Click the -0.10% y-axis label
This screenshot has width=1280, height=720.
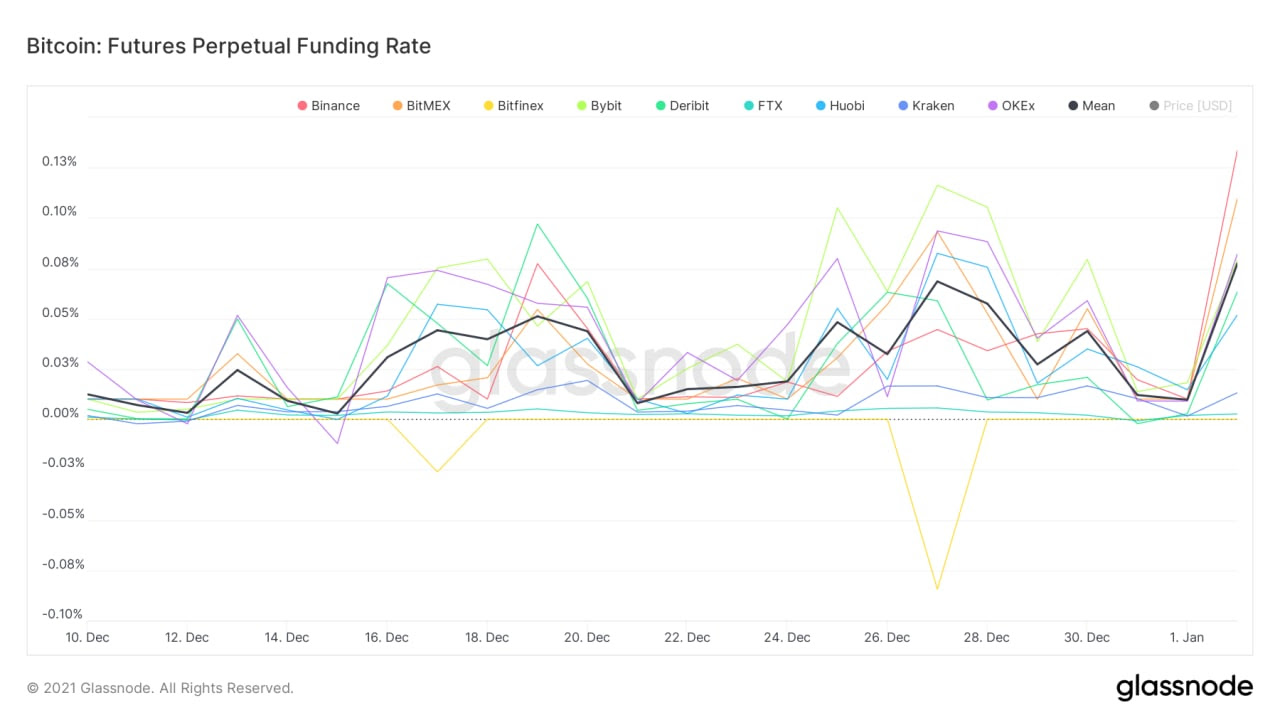57,614
